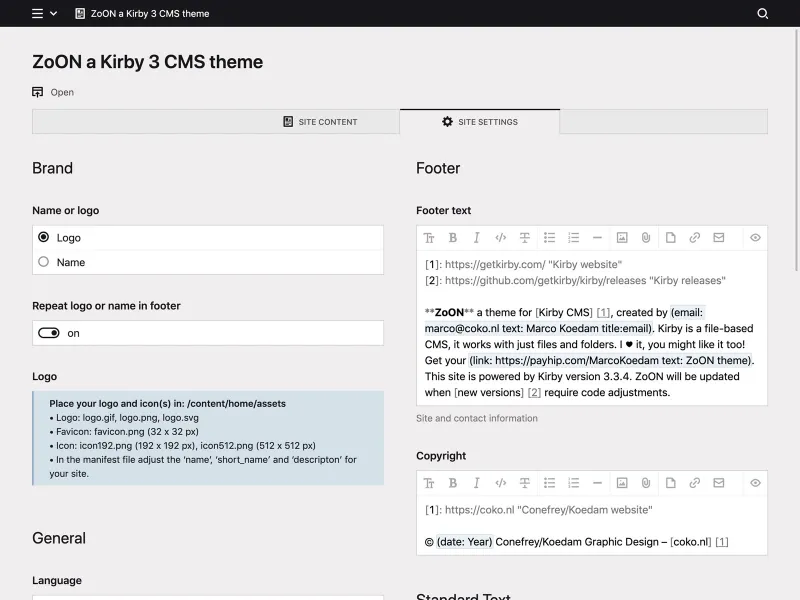Attach a file using the paperclip icon
The height and width of the screenshot is (600, 800).
point(645,237)
